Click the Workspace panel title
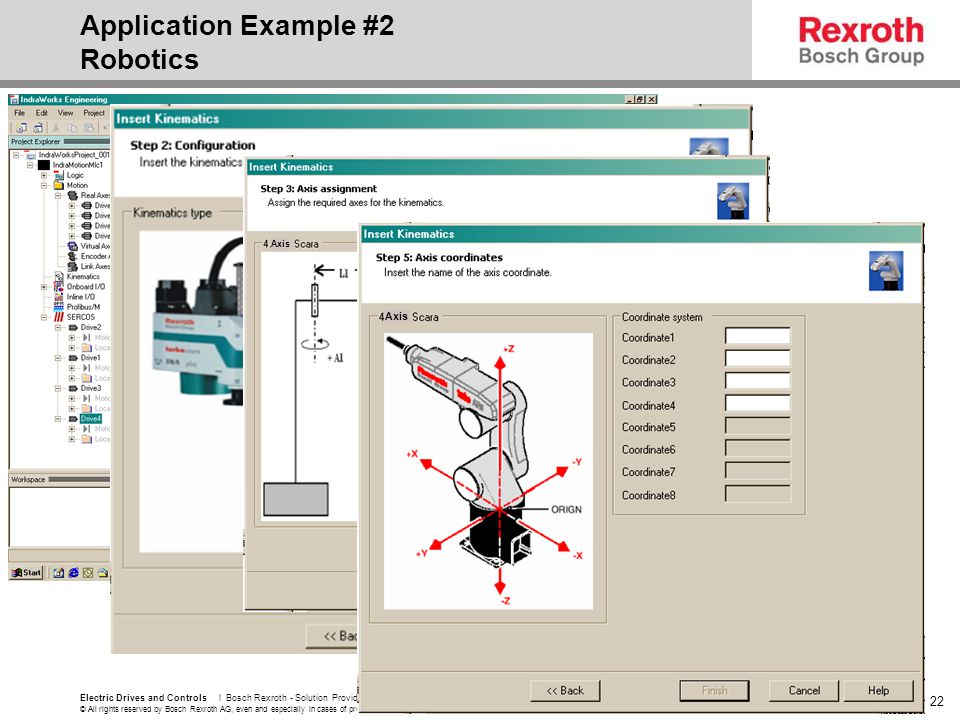This screenshot has width=960, height=720. [28, 480]
